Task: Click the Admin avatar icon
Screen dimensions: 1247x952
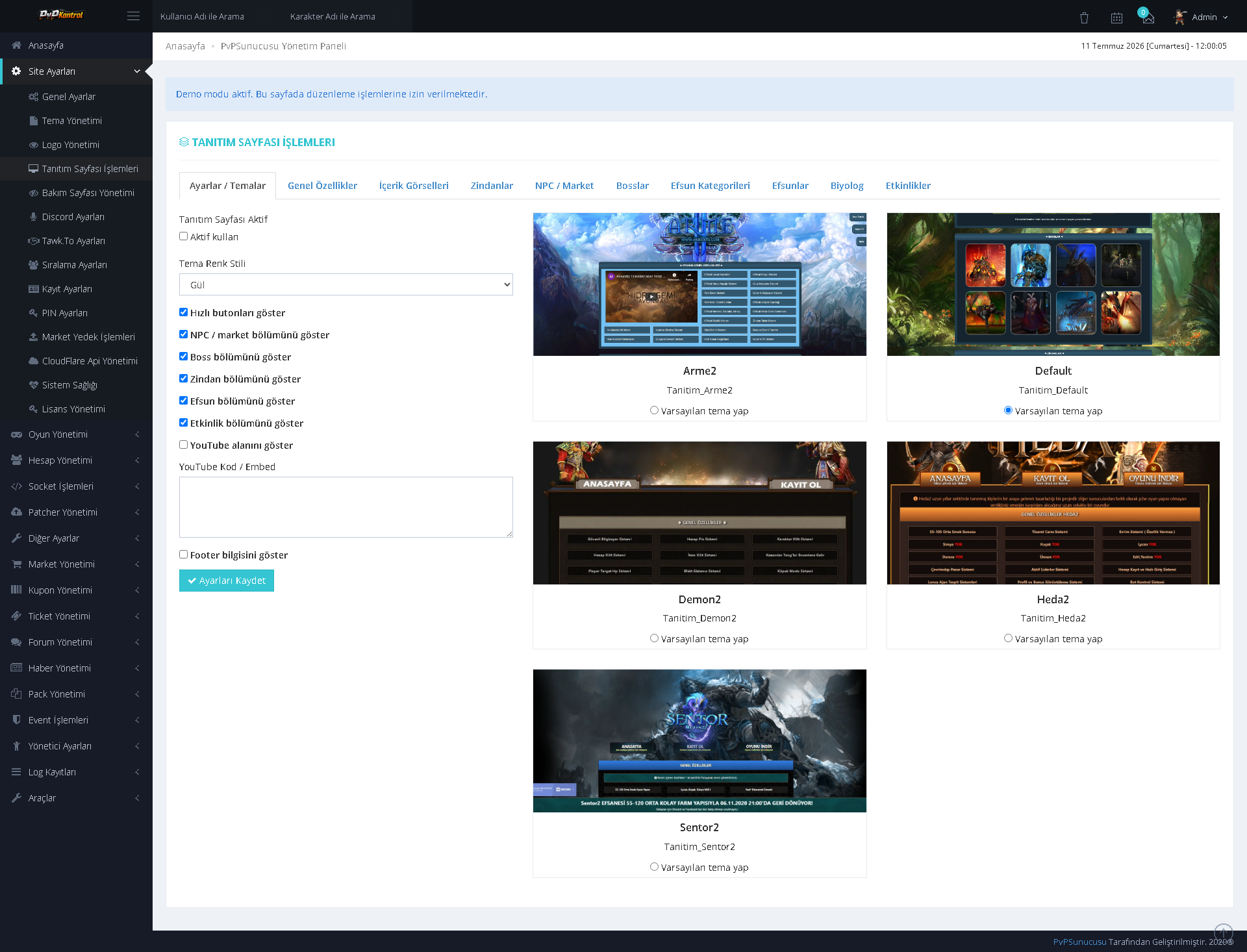Action: coord(1180,17)
